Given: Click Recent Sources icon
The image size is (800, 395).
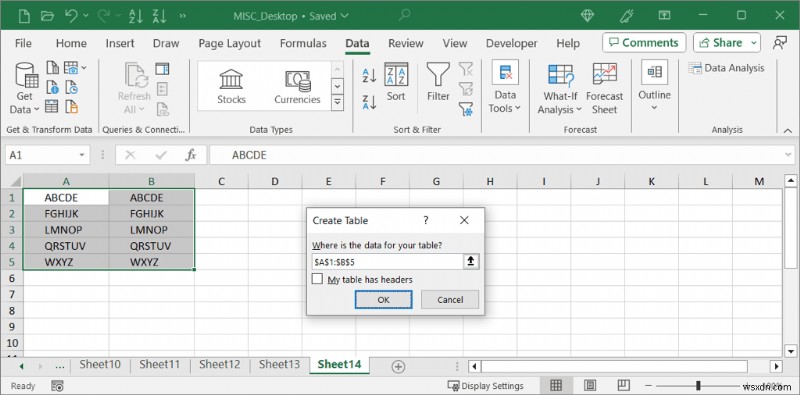Looking at the screenshot, I should pyautogui.click(x=71, y=87).
